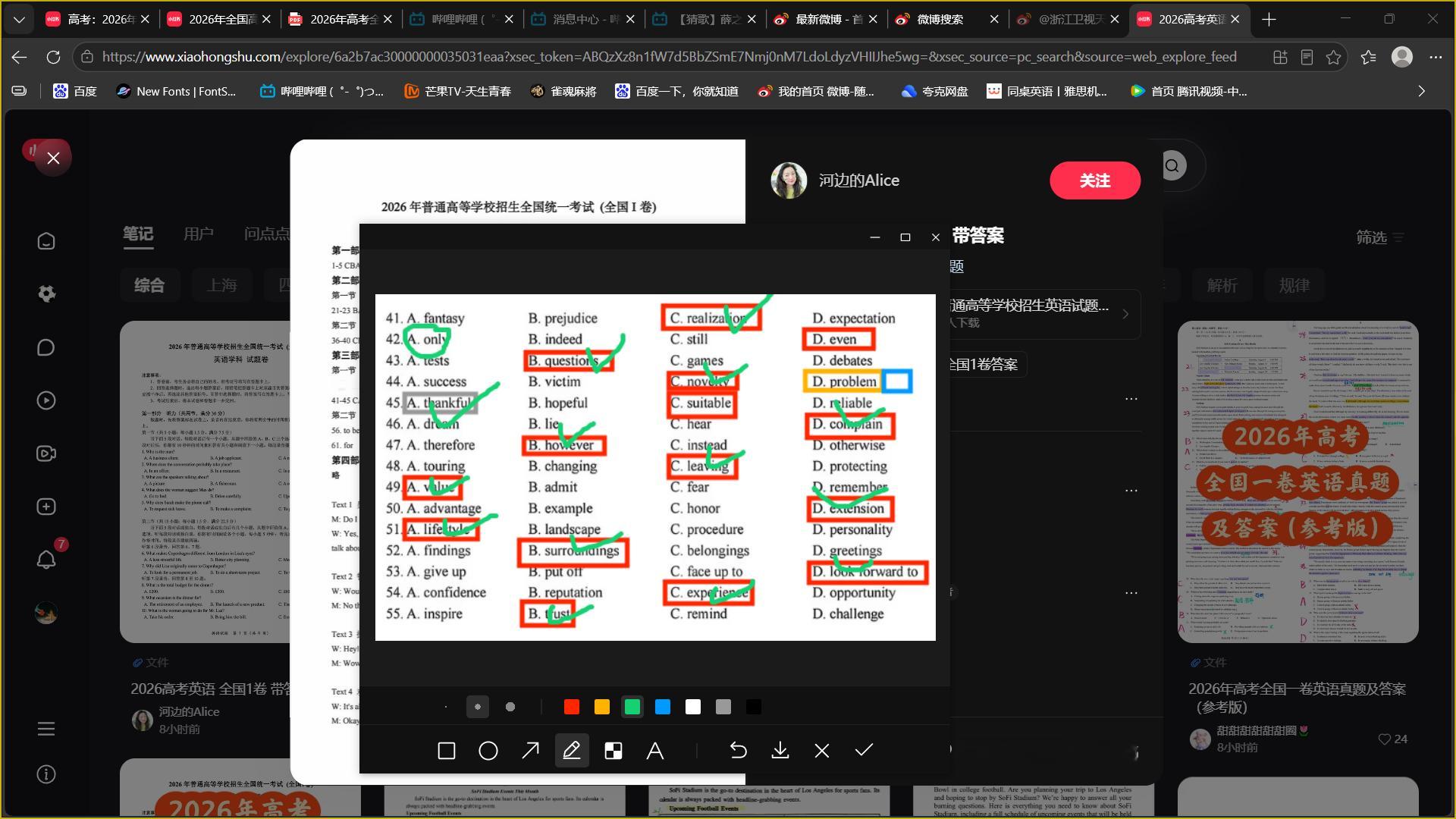
Task: Select the 解析 category chip
Action: [x=1222, y=285]
